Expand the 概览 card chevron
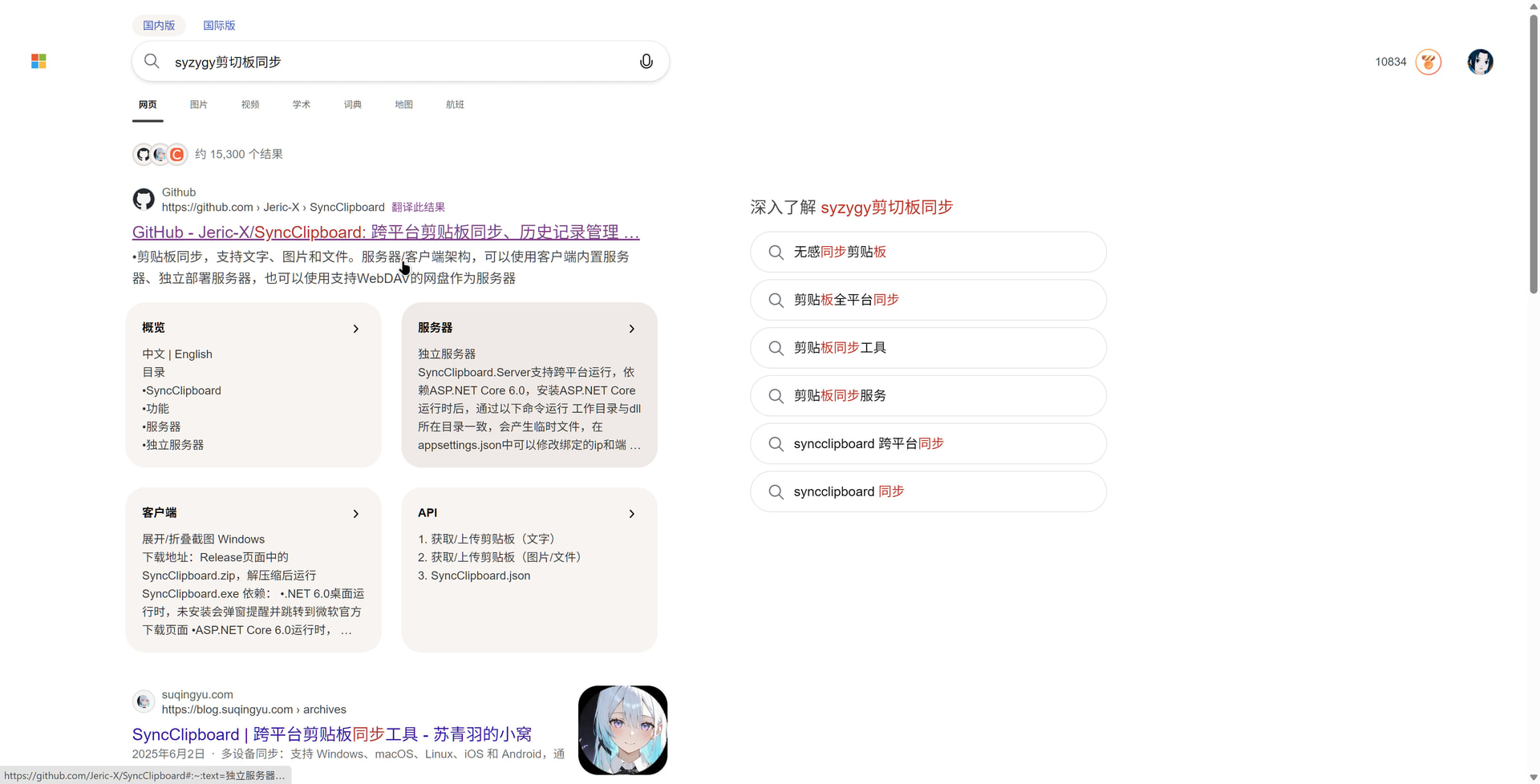This screenshot has width=1540, height=784. click(x=356, y=329)
